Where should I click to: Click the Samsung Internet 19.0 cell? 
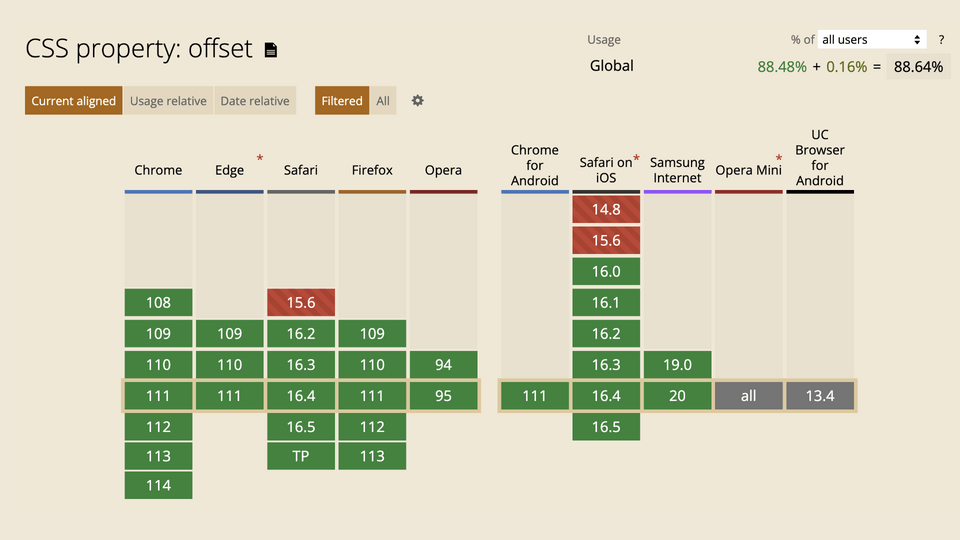click(677, 365)
